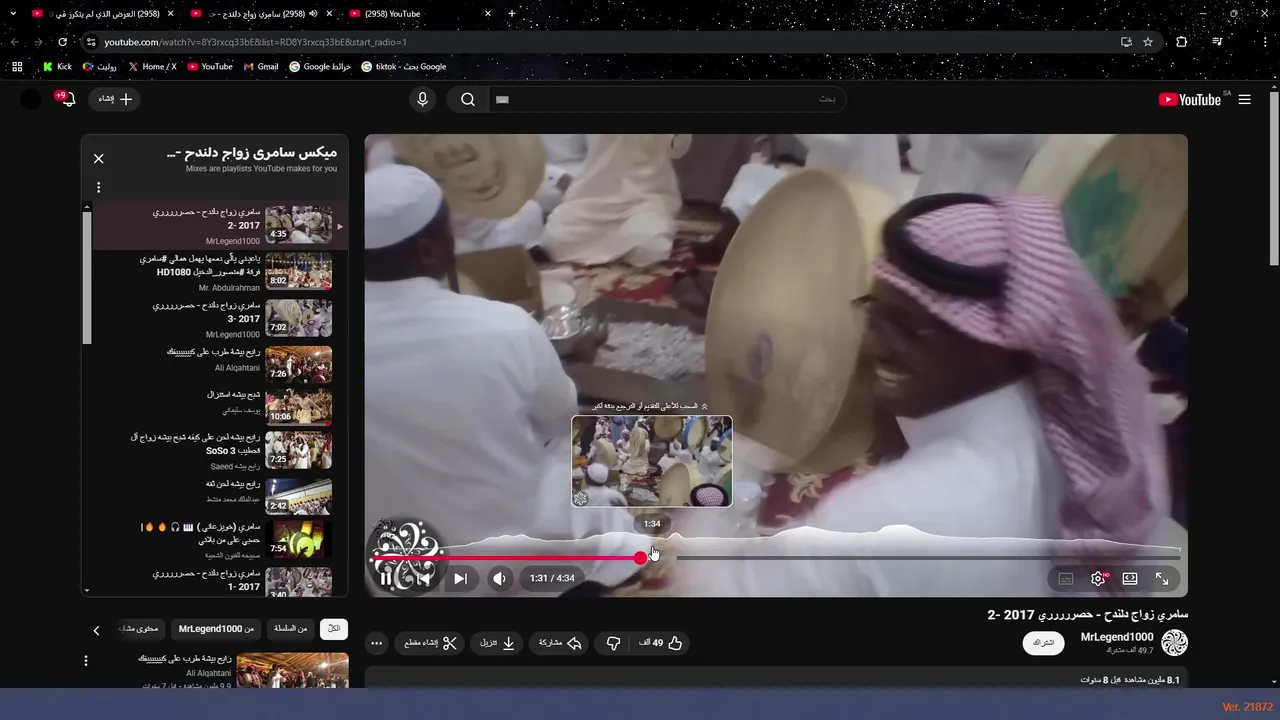The image size is (1280, 720).
Task: Subscribe to MrLegend1000 channel
Action: tap(1043, 643)
